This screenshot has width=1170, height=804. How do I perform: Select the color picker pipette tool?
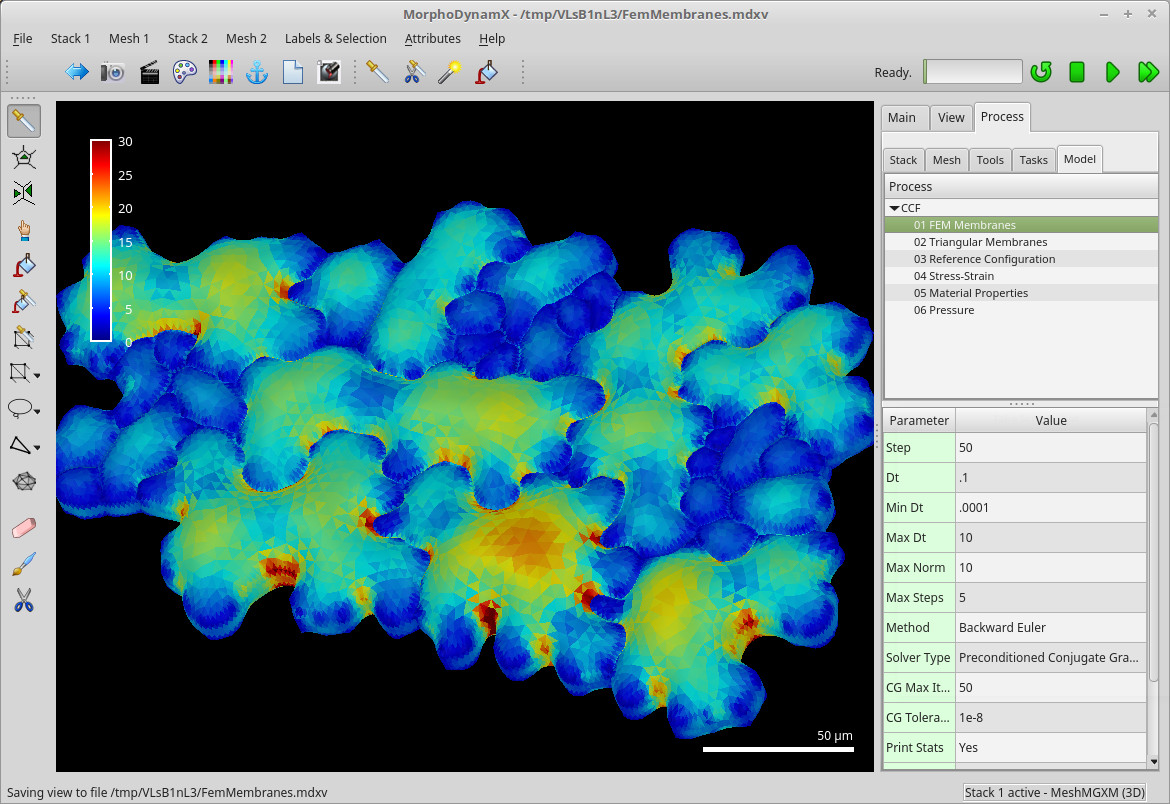[22, 120]
